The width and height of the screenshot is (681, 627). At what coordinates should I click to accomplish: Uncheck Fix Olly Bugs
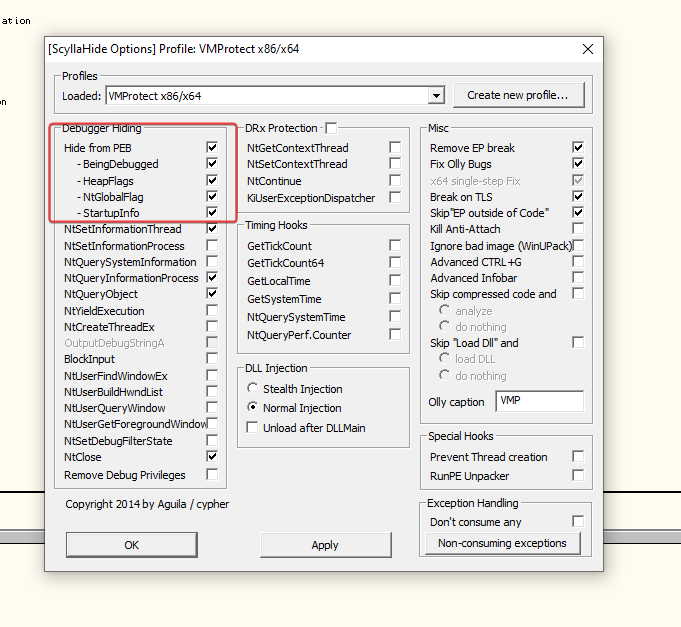578,164
